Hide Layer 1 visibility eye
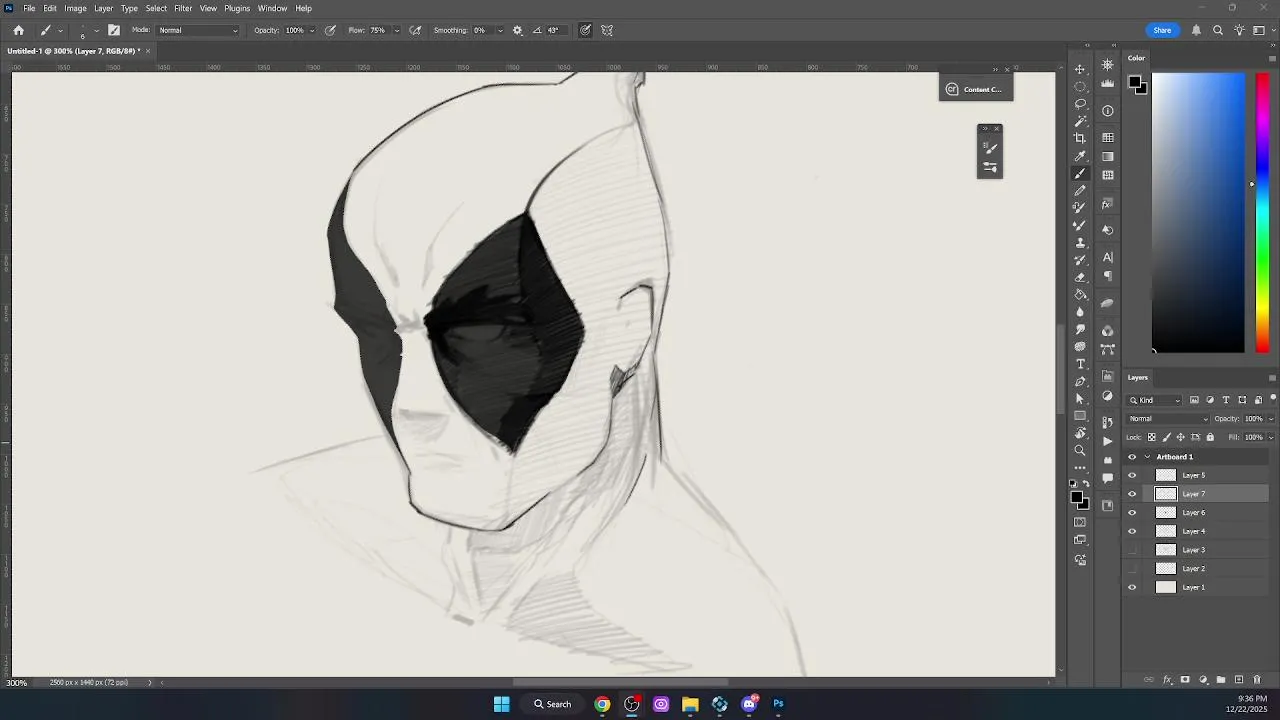Viewport: 1280px width, 720px height. [x=1132, y=587]
